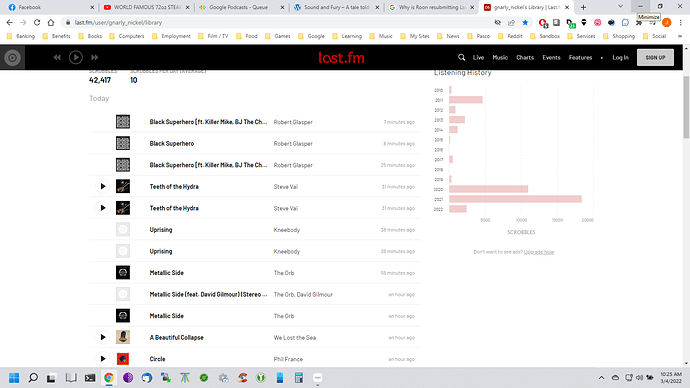
Task: Open the Features menu item
Action: [580, 57]
